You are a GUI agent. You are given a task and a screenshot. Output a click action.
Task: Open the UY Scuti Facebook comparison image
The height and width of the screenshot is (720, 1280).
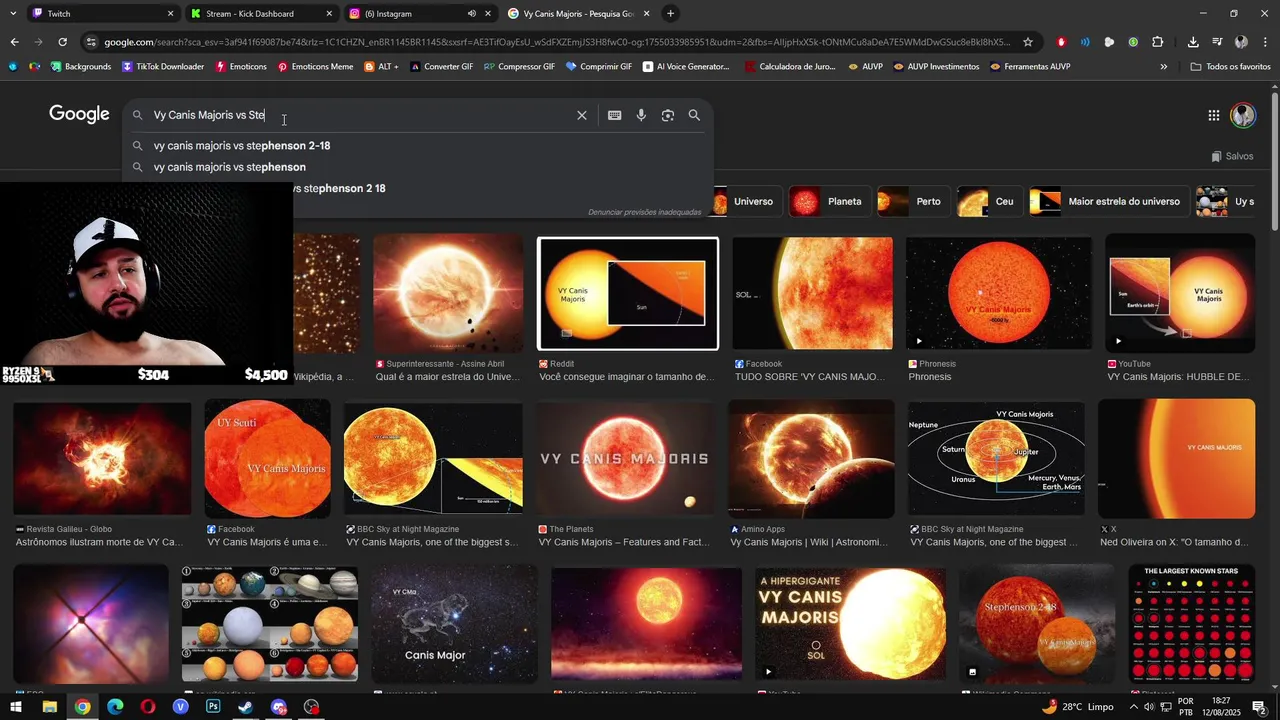(267, 458)
